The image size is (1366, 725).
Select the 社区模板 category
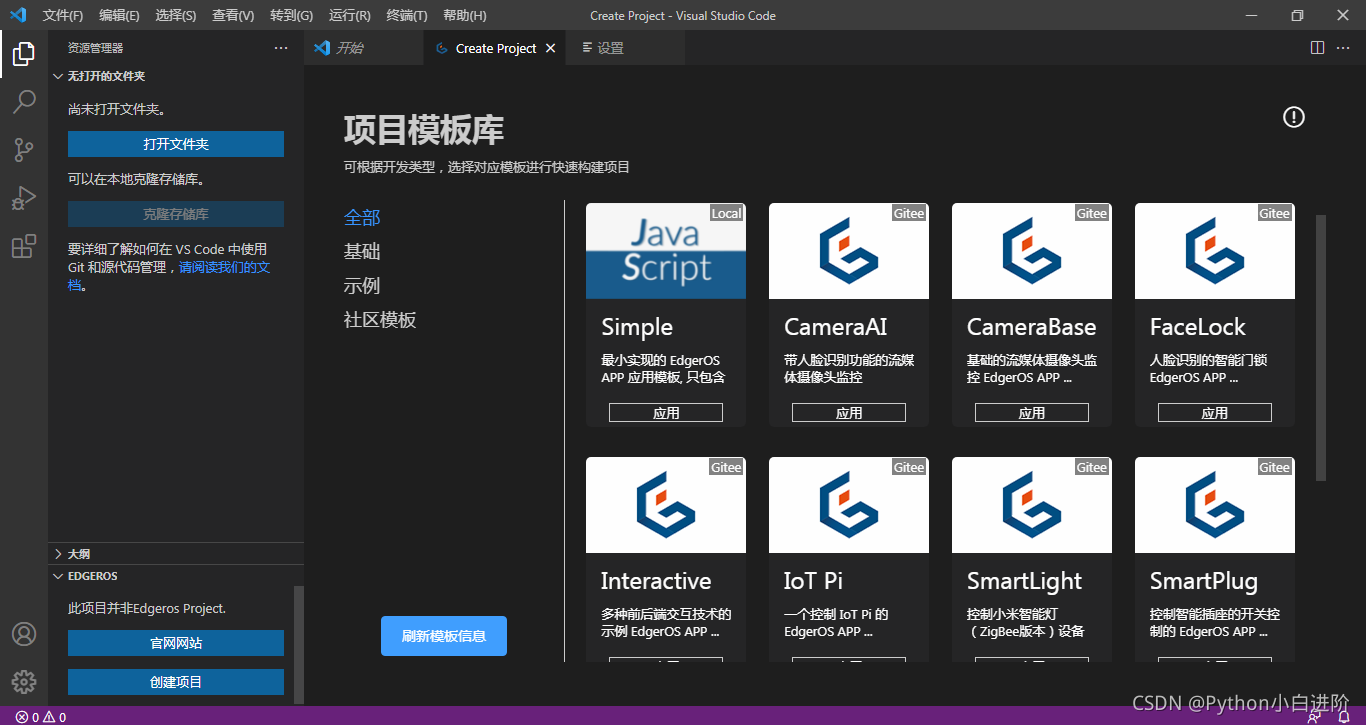[x=380, y=319]
